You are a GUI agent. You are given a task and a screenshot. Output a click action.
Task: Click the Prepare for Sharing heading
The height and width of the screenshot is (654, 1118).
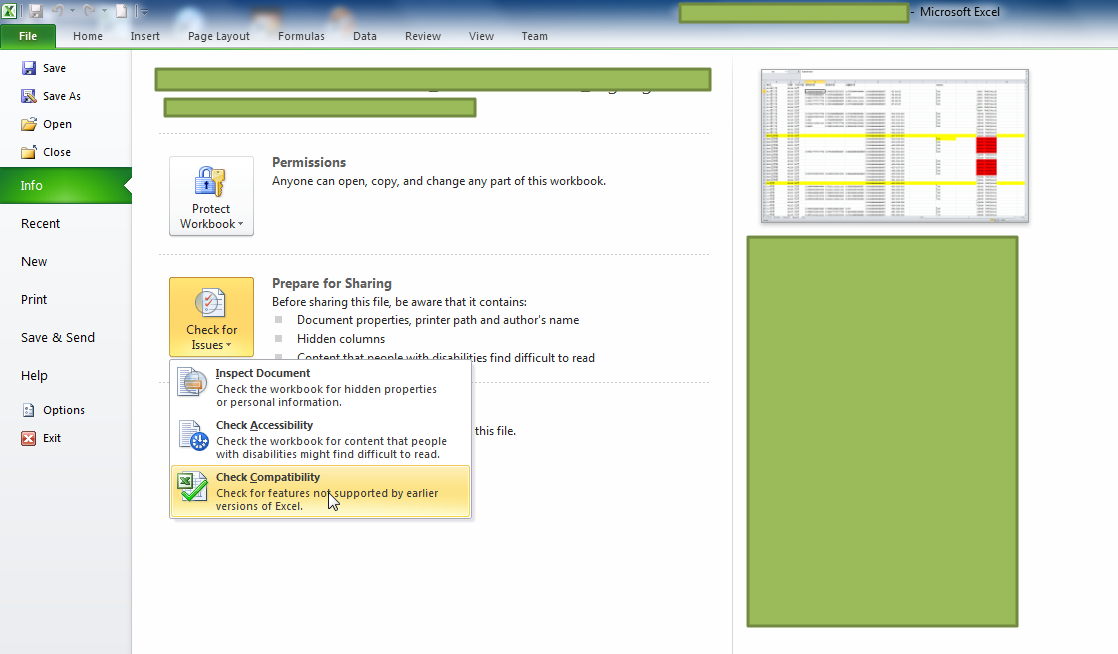(x=332, y=283)
